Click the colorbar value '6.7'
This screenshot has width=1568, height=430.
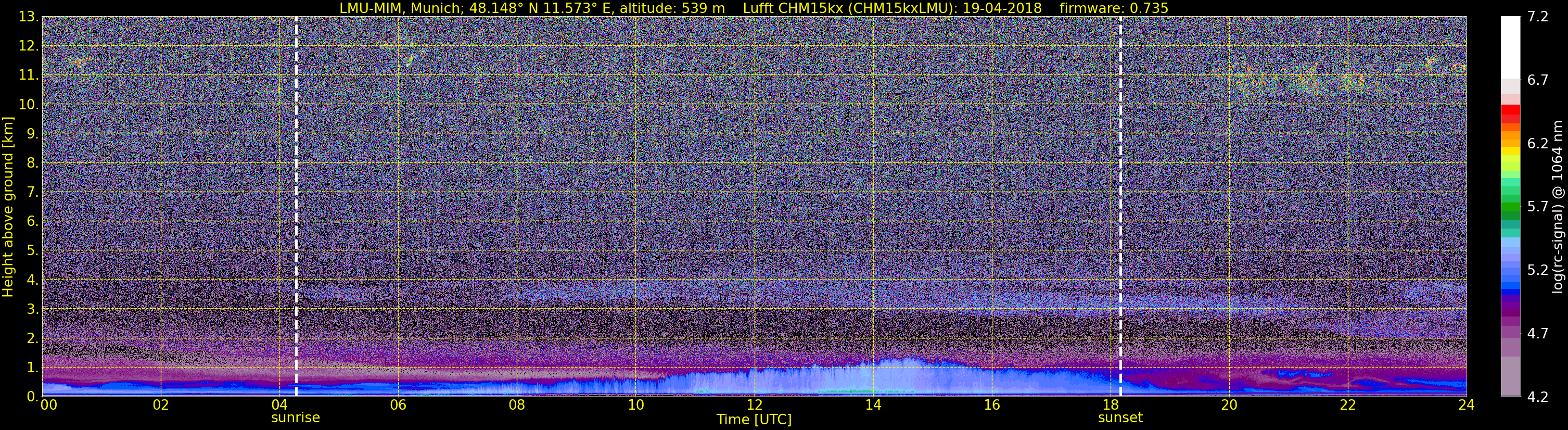pyautogui.click(x=1538, y=80)
